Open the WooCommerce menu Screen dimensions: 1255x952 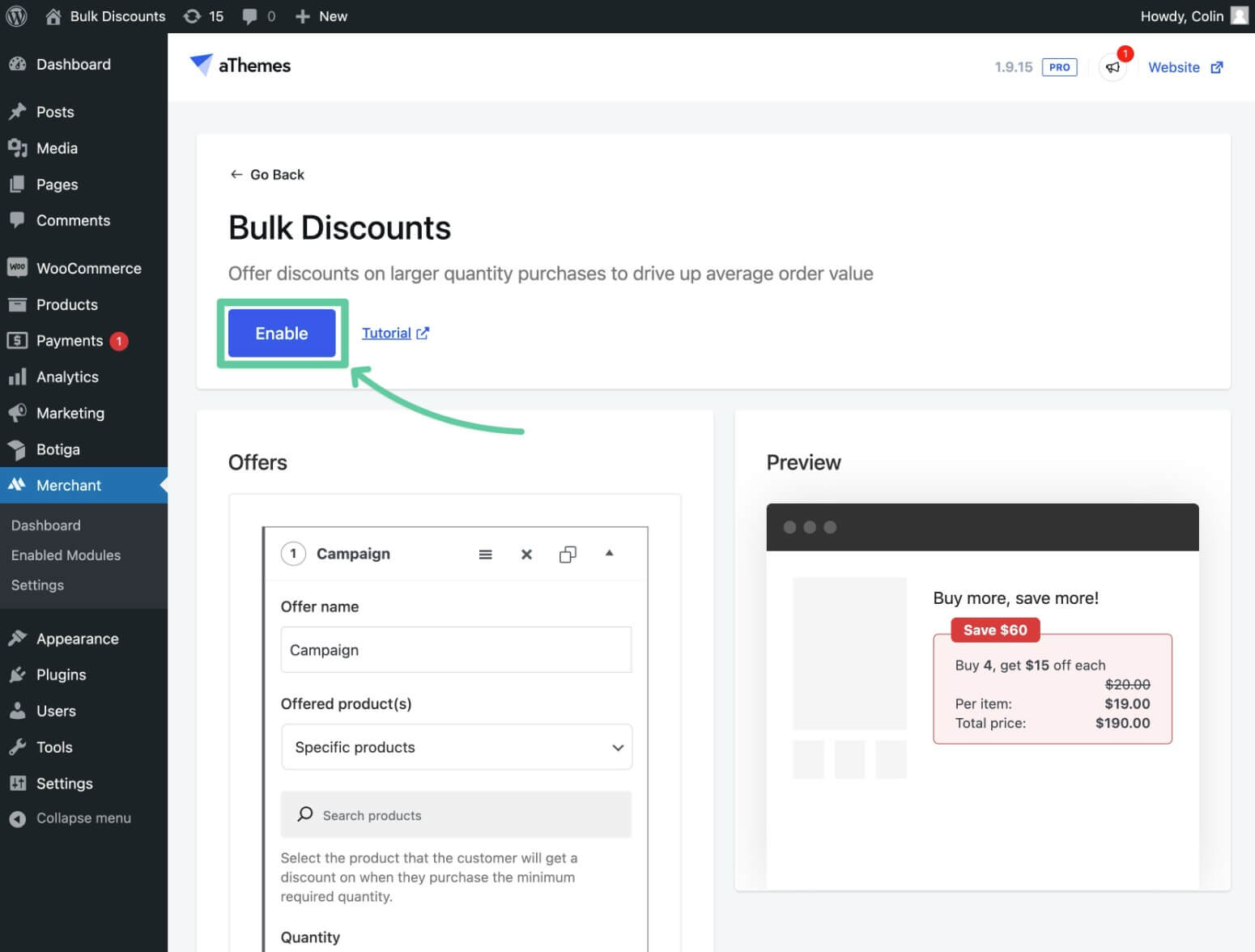tap(84, 268)
